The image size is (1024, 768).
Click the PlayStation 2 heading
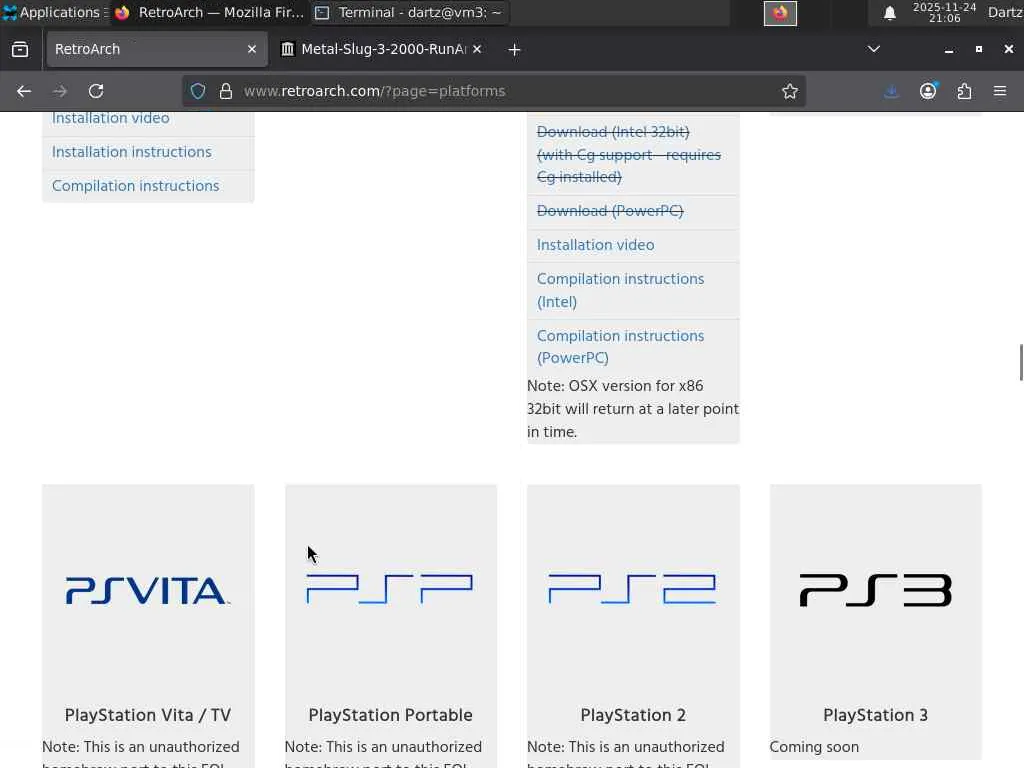pyautogui.click(x=633, y=715)
